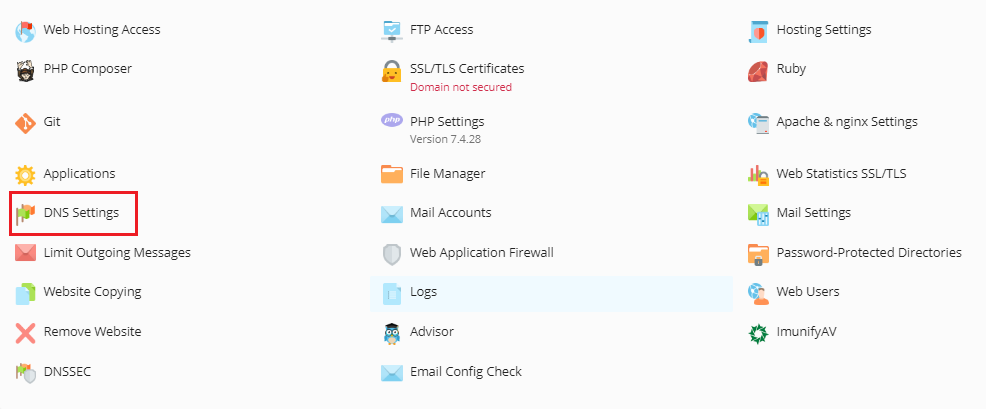Image resolution: width=986 pixels, height=409 pixels.
Task: Open the PHP Composer icon
Action: click(25, 70)
